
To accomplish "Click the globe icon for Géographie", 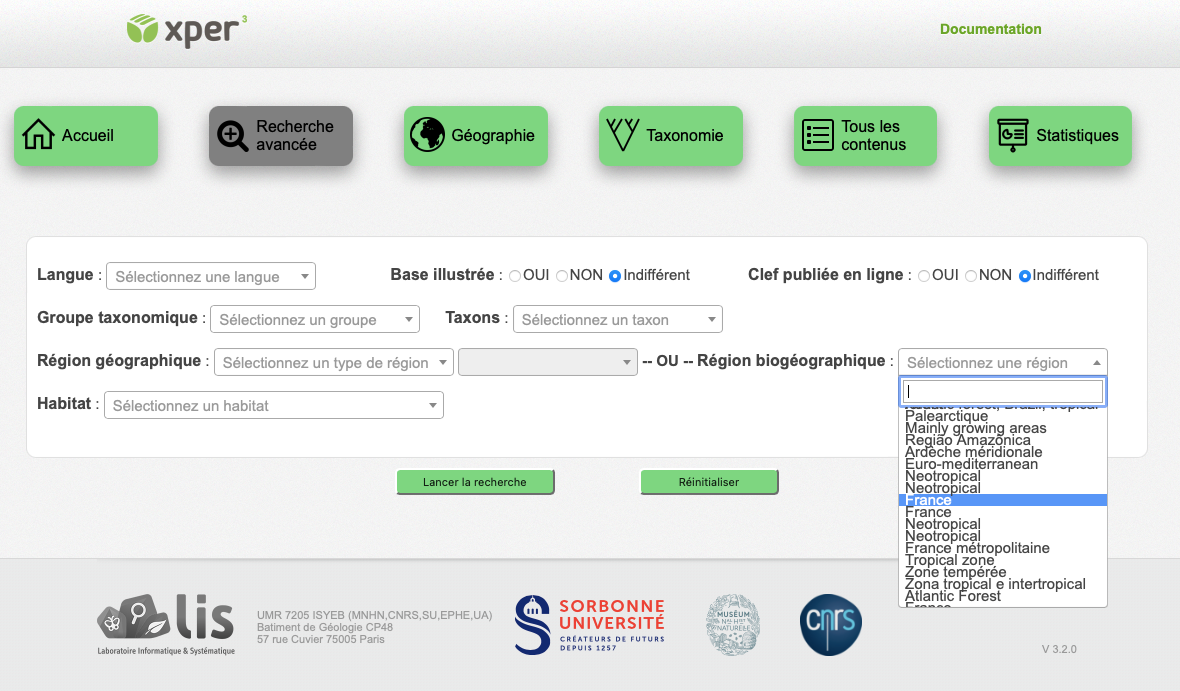I will click(x=427, y=135).
